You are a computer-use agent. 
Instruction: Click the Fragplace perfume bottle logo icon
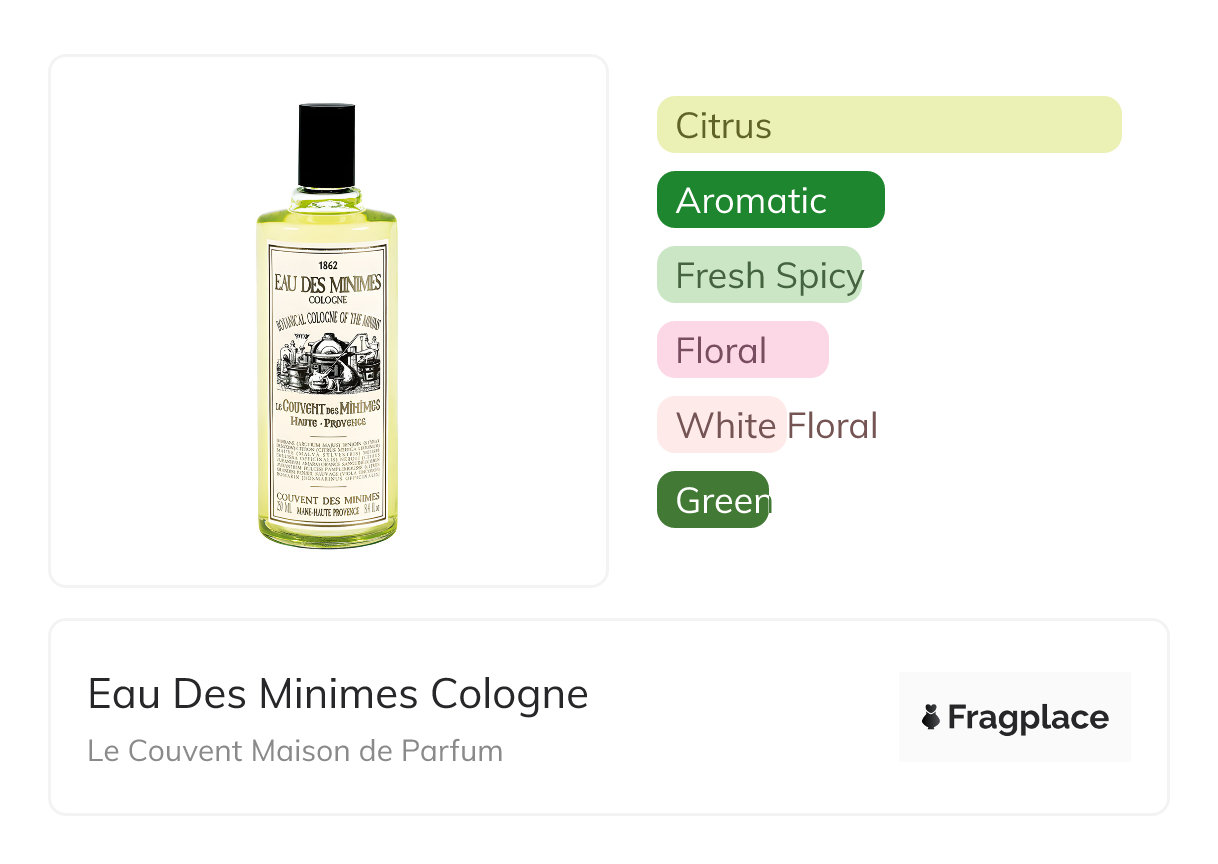click(x=931, y=717)
